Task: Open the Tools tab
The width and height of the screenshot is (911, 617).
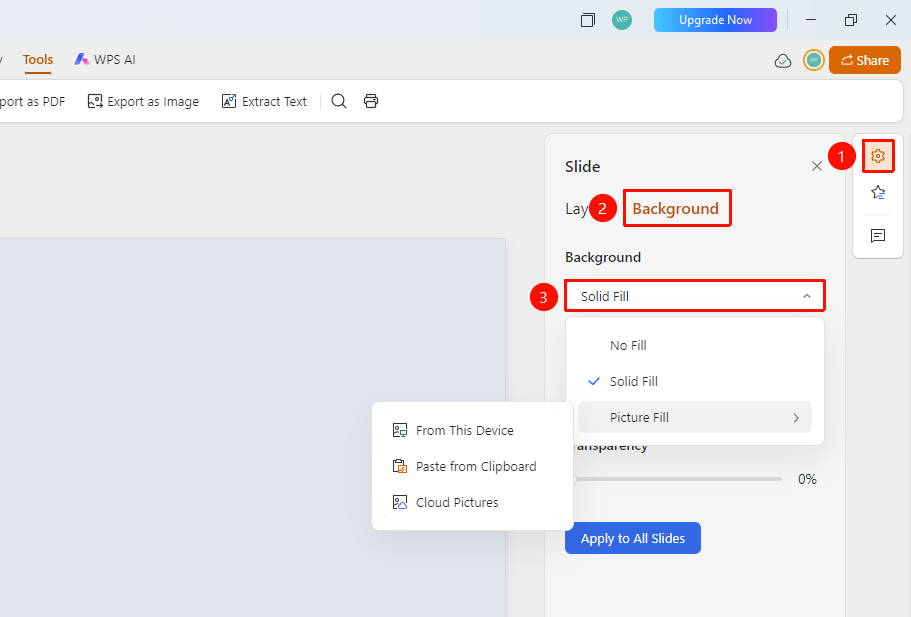Action: pos(38,60)
